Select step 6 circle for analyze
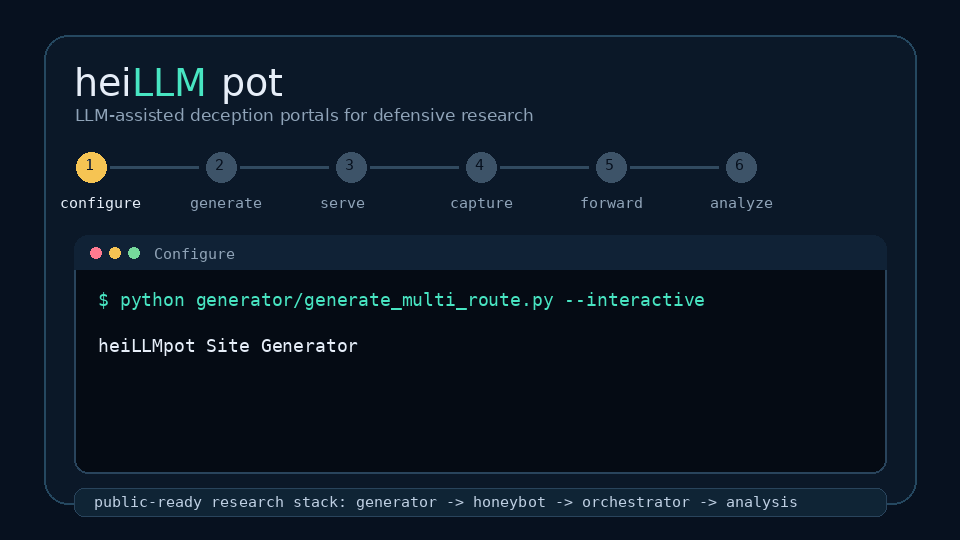 pos(741,167)
